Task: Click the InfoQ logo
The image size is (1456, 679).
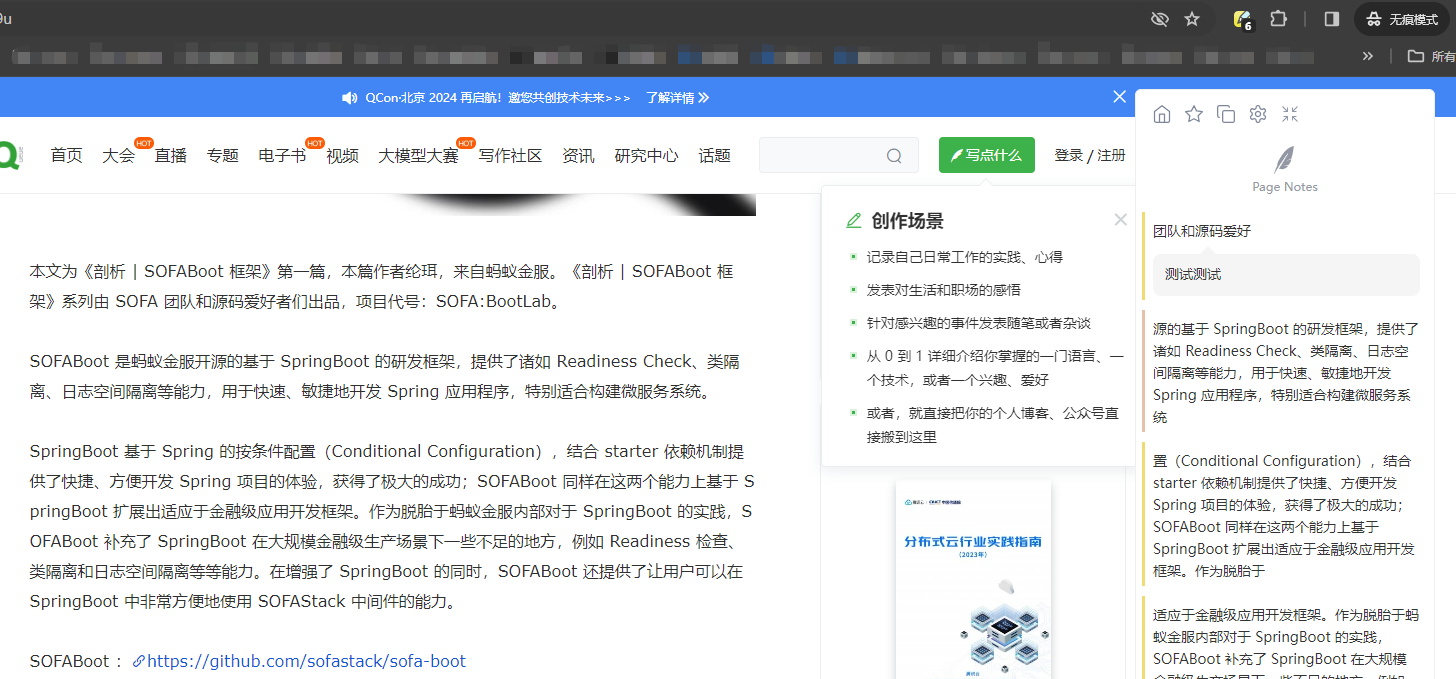Action: pos(10,156)
